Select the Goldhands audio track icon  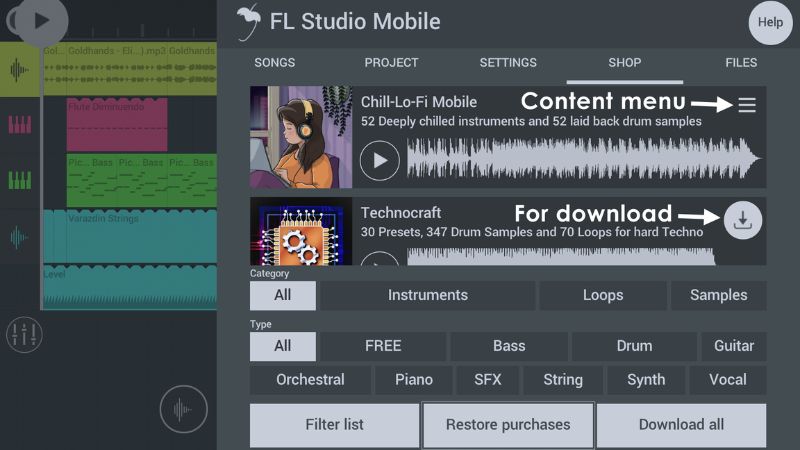click(19, 70)
